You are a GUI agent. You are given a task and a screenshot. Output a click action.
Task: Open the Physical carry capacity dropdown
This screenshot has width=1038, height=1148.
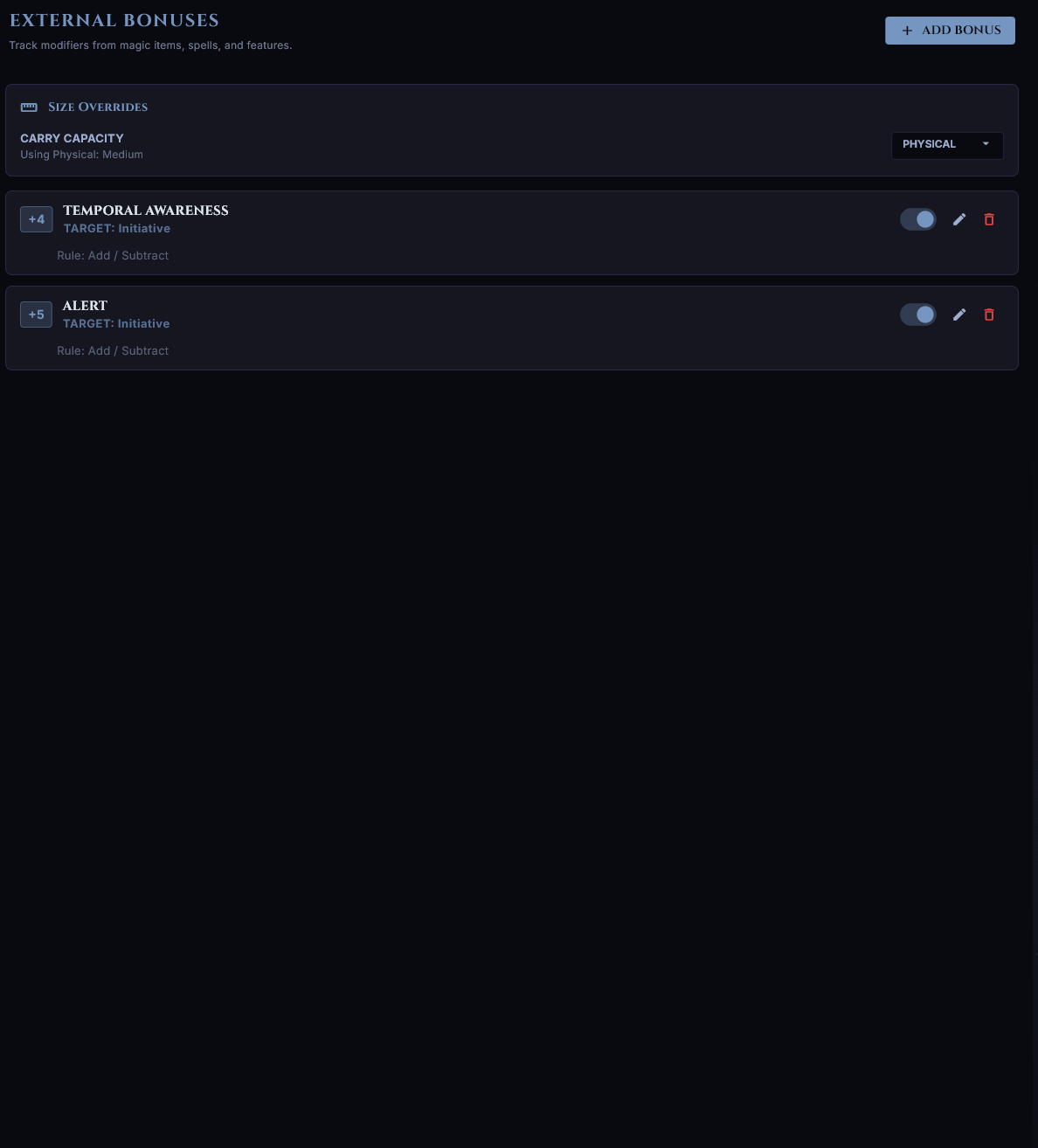pyautogui.click(x=947, y=145)
